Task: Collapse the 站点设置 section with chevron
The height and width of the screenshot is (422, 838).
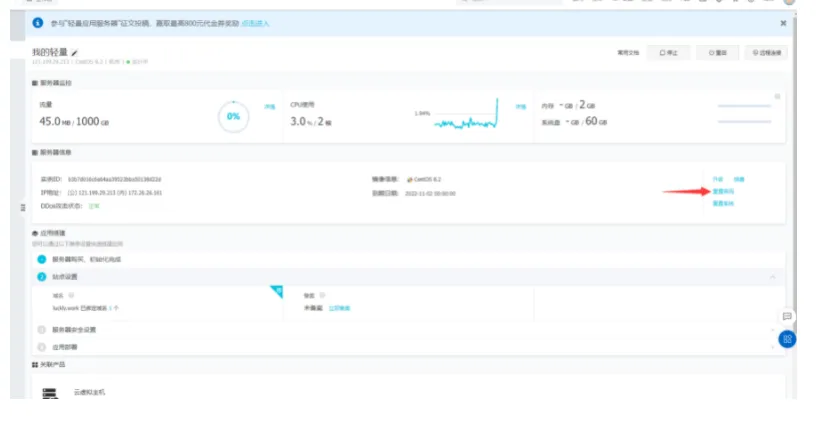Action: pos(772,277)
